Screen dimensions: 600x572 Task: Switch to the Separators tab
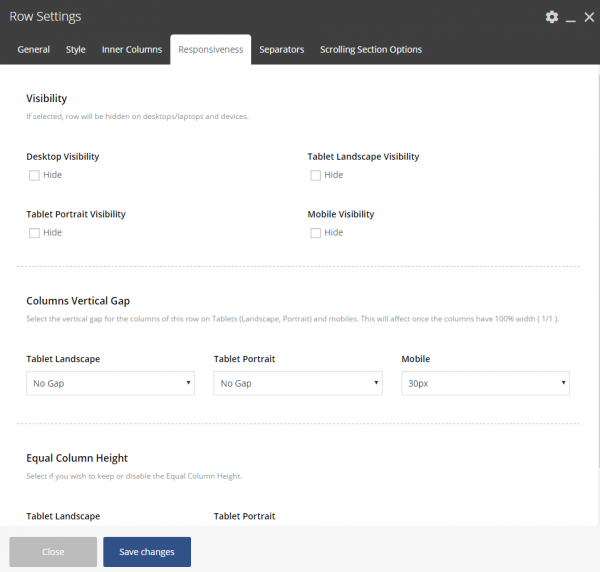[x=281, y=50]
